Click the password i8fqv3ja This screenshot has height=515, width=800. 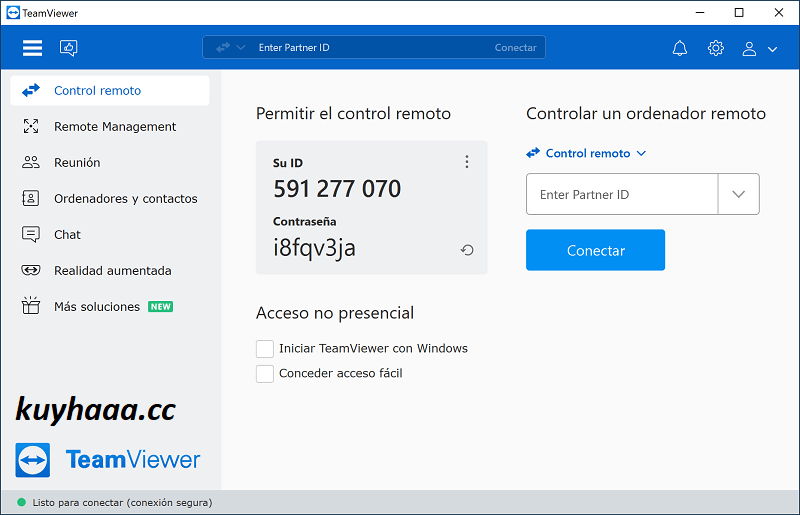(x=314, y=248)
